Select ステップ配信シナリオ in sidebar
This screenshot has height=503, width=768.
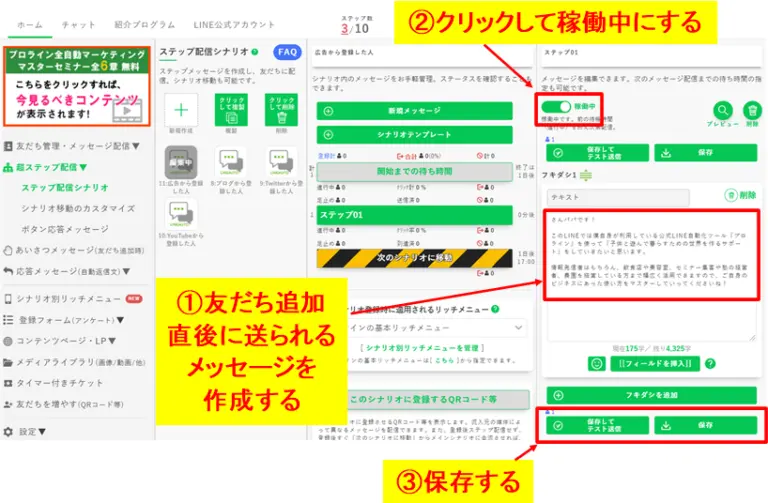pyautogui.click(x=65, y=188)
